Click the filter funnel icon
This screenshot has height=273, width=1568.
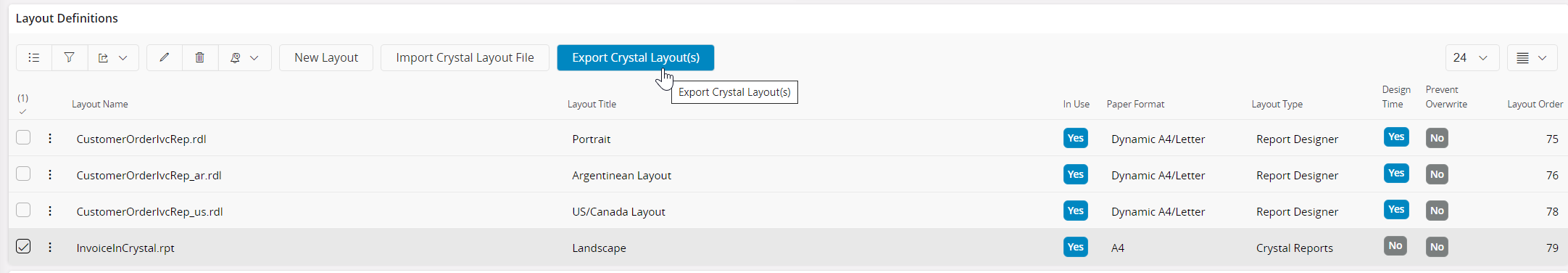pyautogui.click(x=70, y=58)
